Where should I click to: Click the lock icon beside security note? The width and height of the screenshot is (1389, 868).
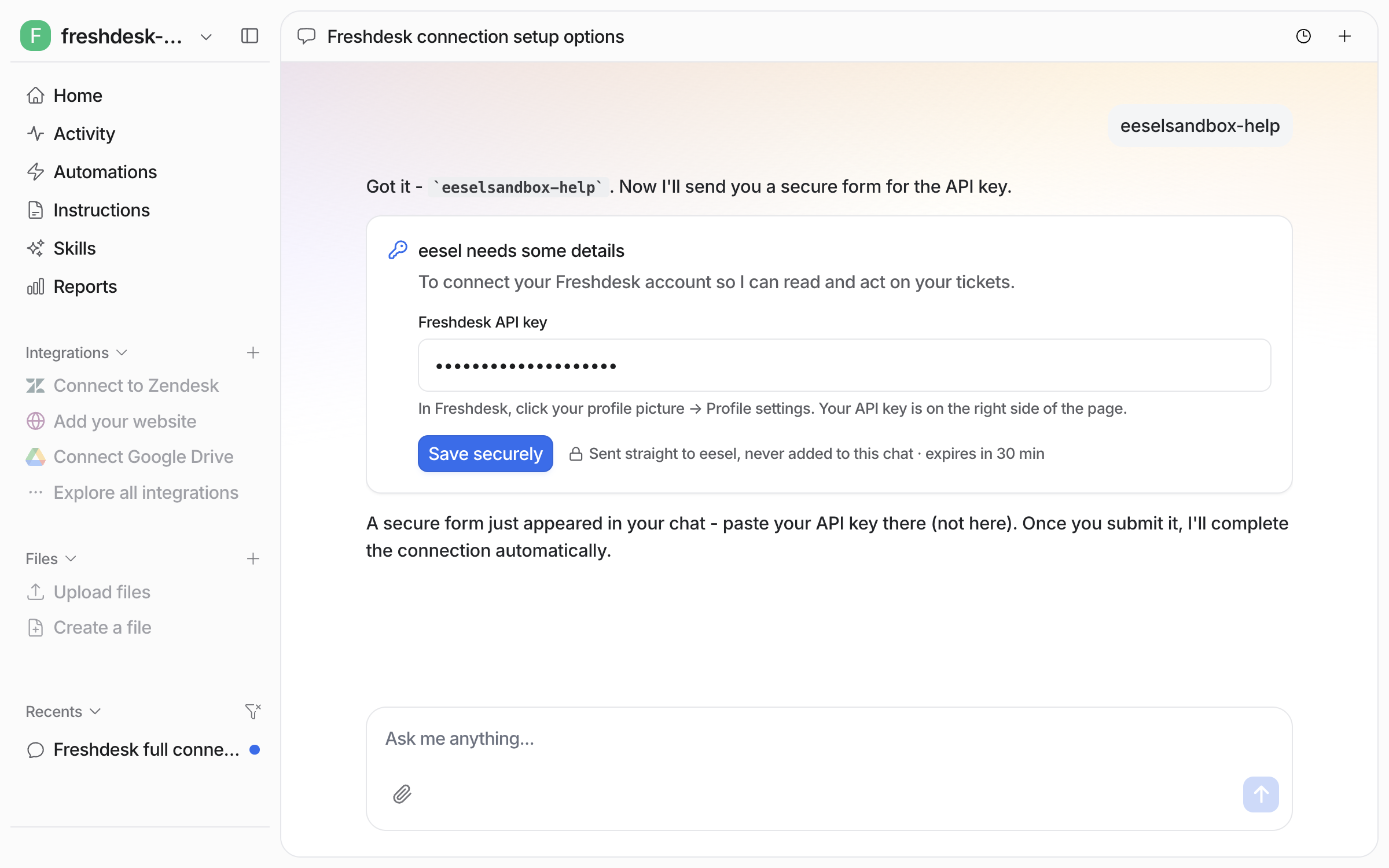(575, 454)
